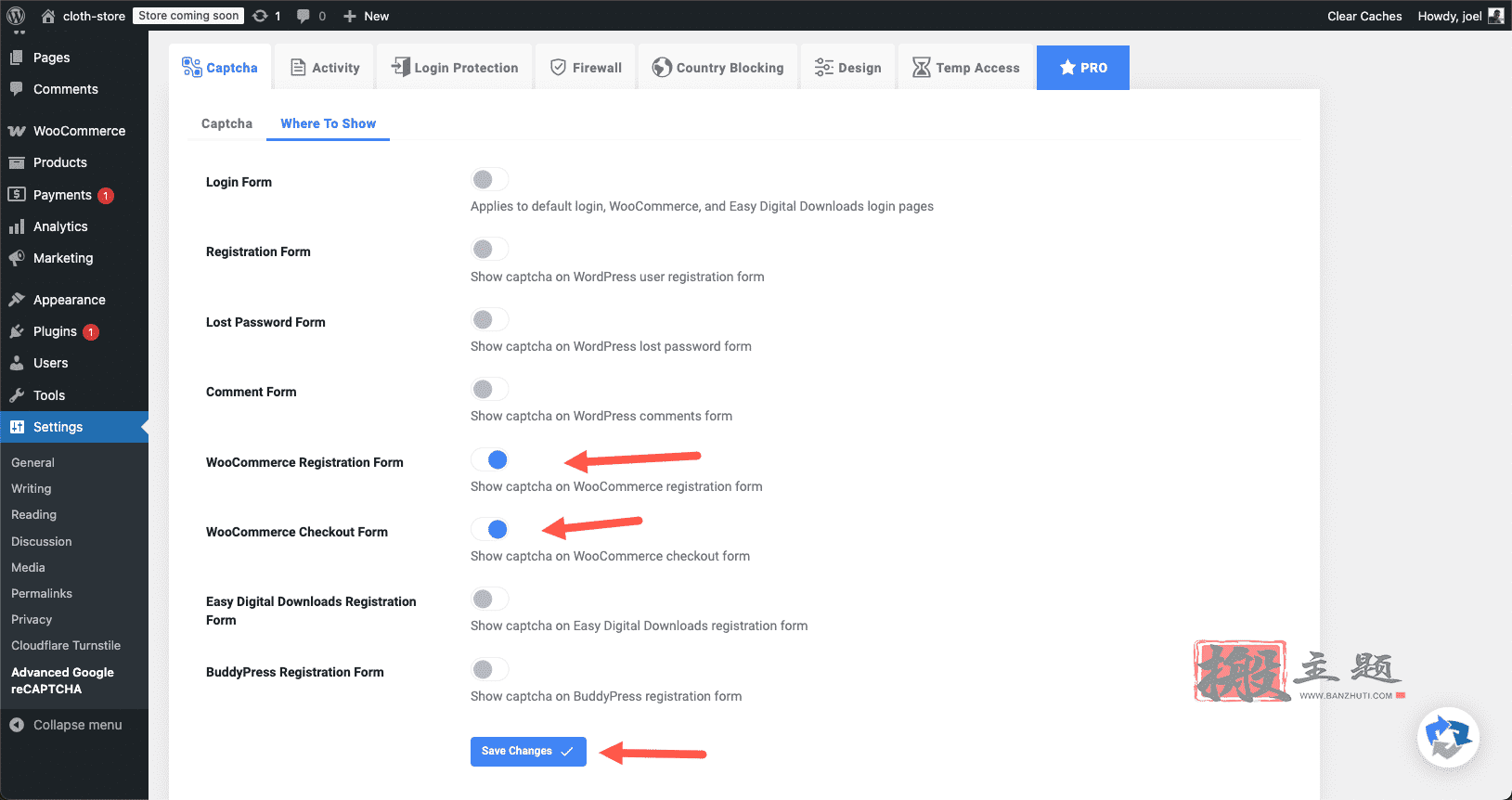1512x800 pixels.
Task: Click Clear Caches in admin bar
Action: (x=1364, y=16)
